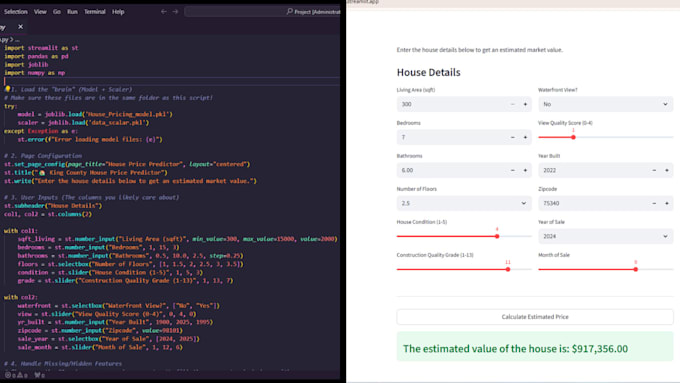
Task: Click the Month of Sale slider handle
Action: click(635, 269)
